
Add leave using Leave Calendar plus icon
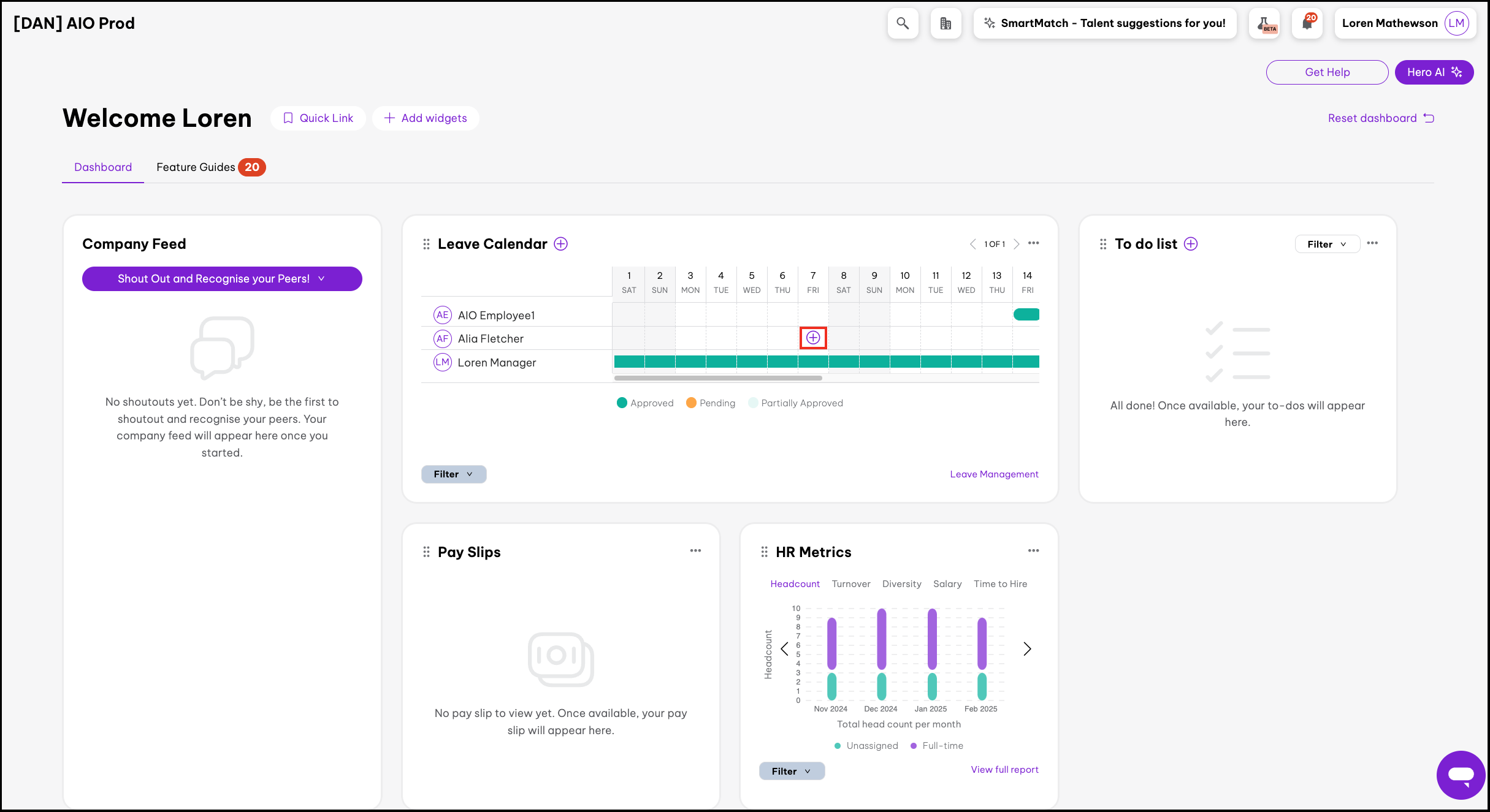click(x=560, y=244)
